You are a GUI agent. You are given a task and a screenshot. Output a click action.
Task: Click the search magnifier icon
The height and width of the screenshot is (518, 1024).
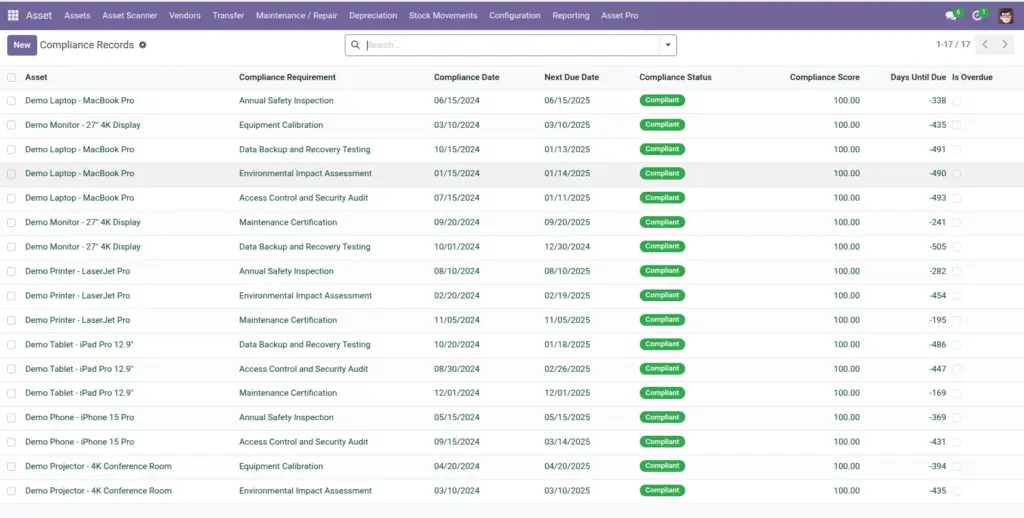[x=355, y=45]
